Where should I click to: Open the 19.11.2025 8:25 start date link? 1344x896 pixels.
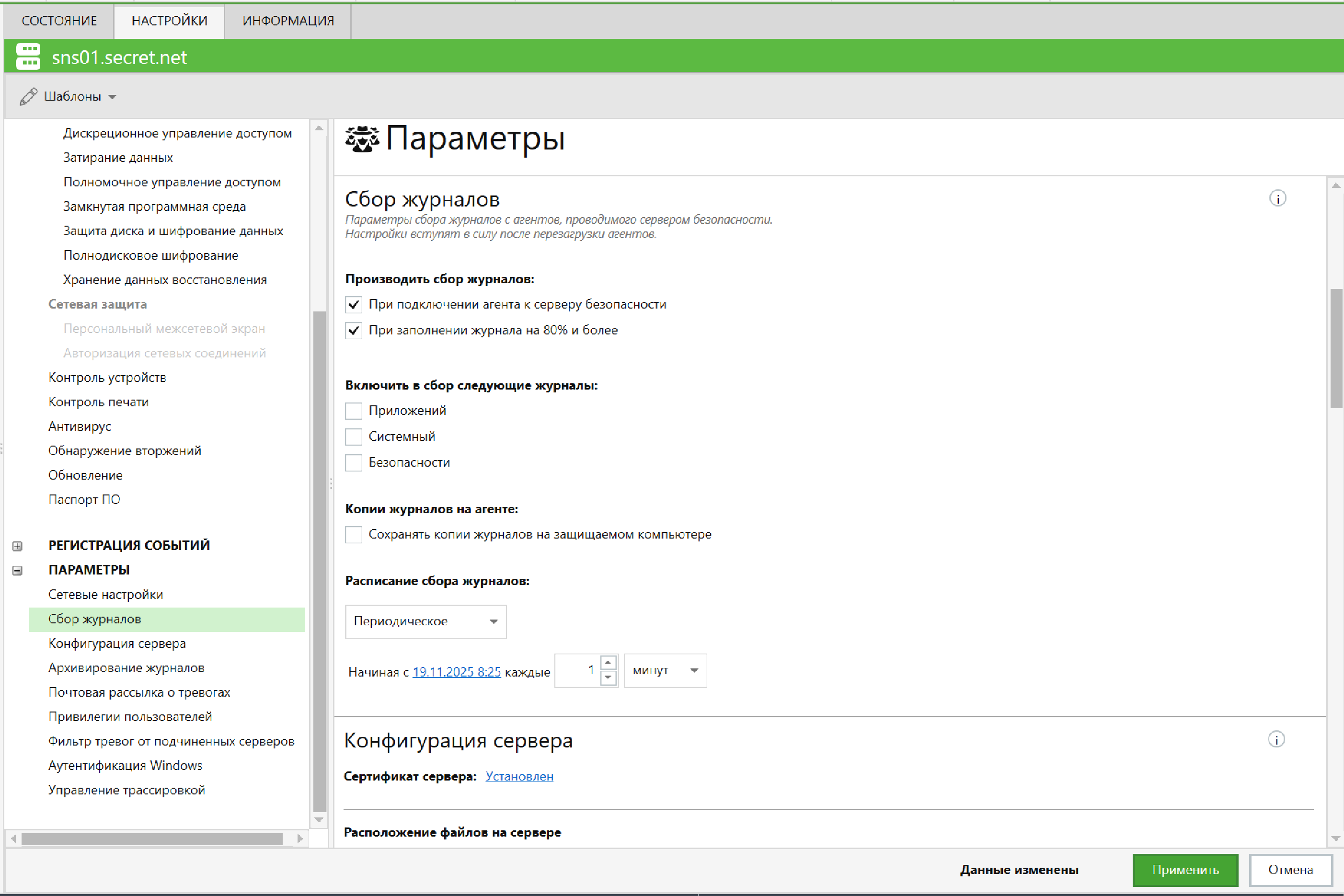(456, 672)
